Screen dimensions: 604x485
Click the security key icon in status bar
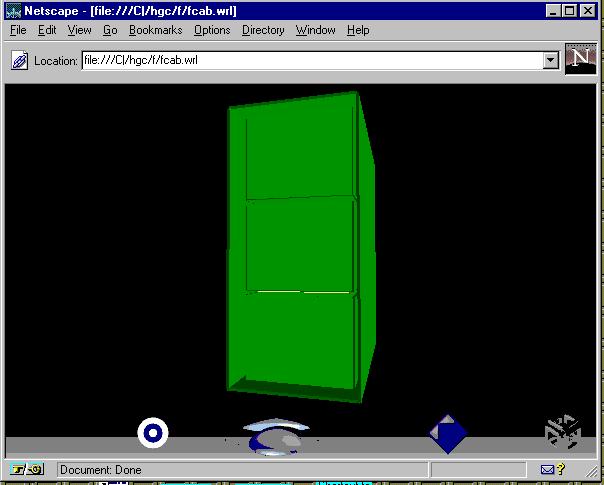(x=27, y=470)
